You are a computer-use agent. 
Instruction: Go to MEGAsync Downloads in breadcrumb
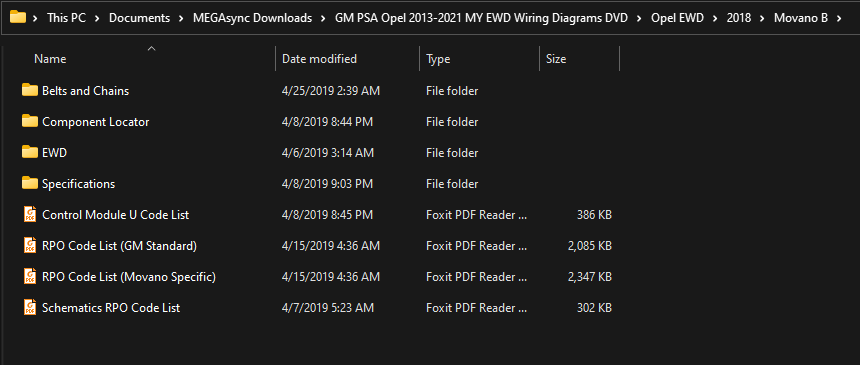[252, 18]
